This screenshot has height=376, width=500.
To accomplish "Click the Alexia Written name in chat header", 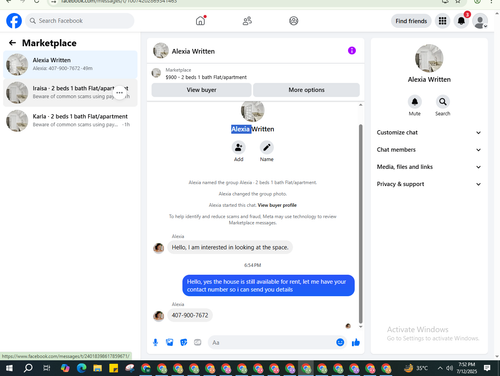I will [x=193, y=51].
